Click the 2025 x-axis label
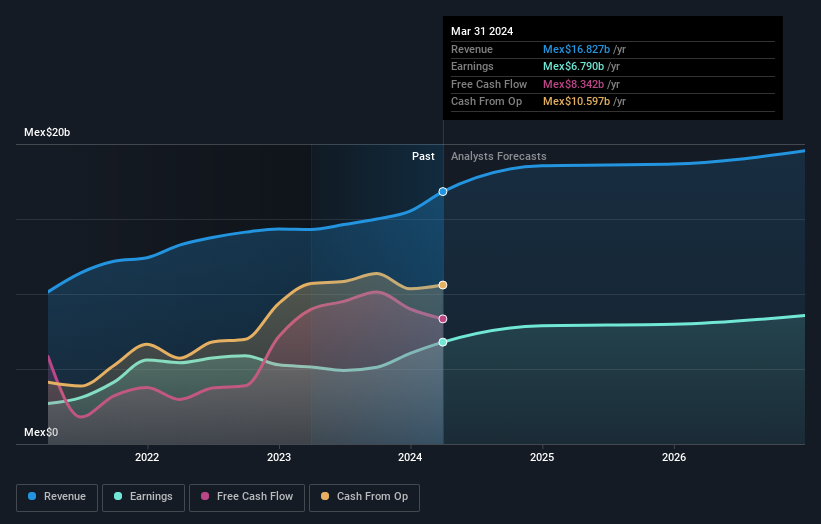Screen dimensions: 821x524 click(542, 457)
